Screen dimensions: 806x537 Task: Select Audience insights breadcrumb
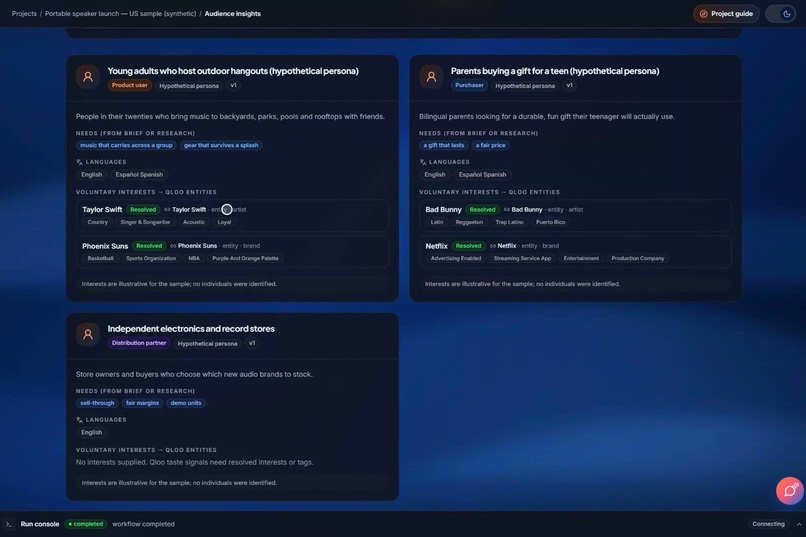coord(232,14)
